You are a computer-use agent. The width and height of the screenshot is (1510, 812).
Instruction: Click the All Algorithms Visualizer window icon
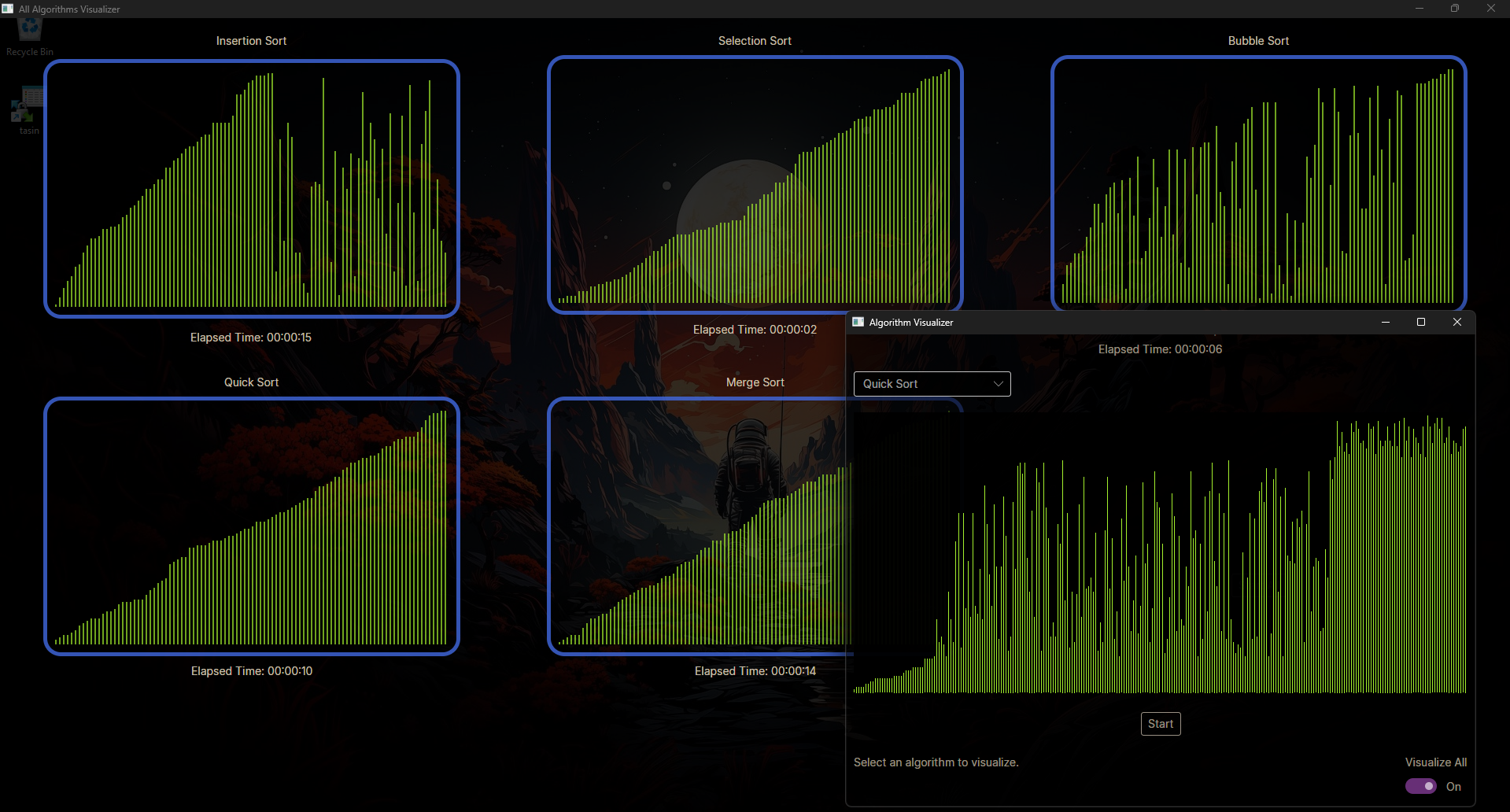tap(8, 9)
